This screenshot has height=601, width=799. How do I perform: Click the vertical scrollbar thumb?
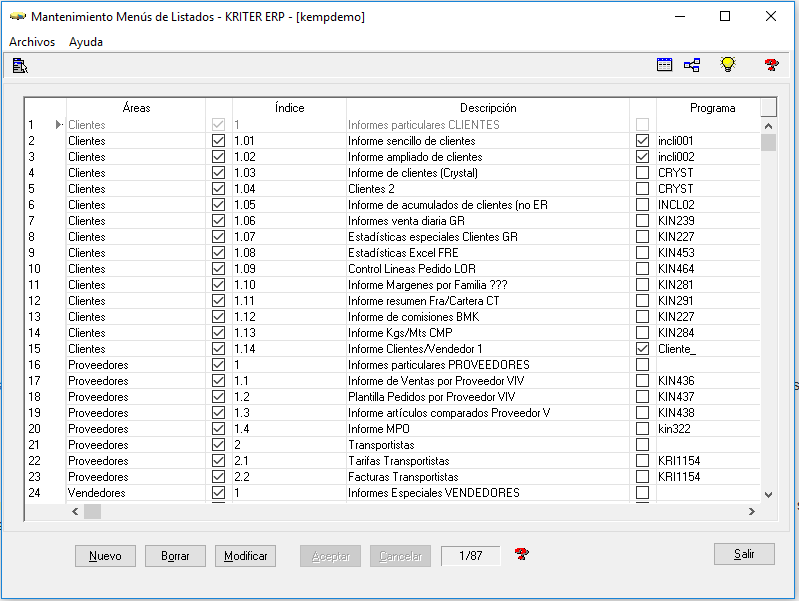click(768, 142)
